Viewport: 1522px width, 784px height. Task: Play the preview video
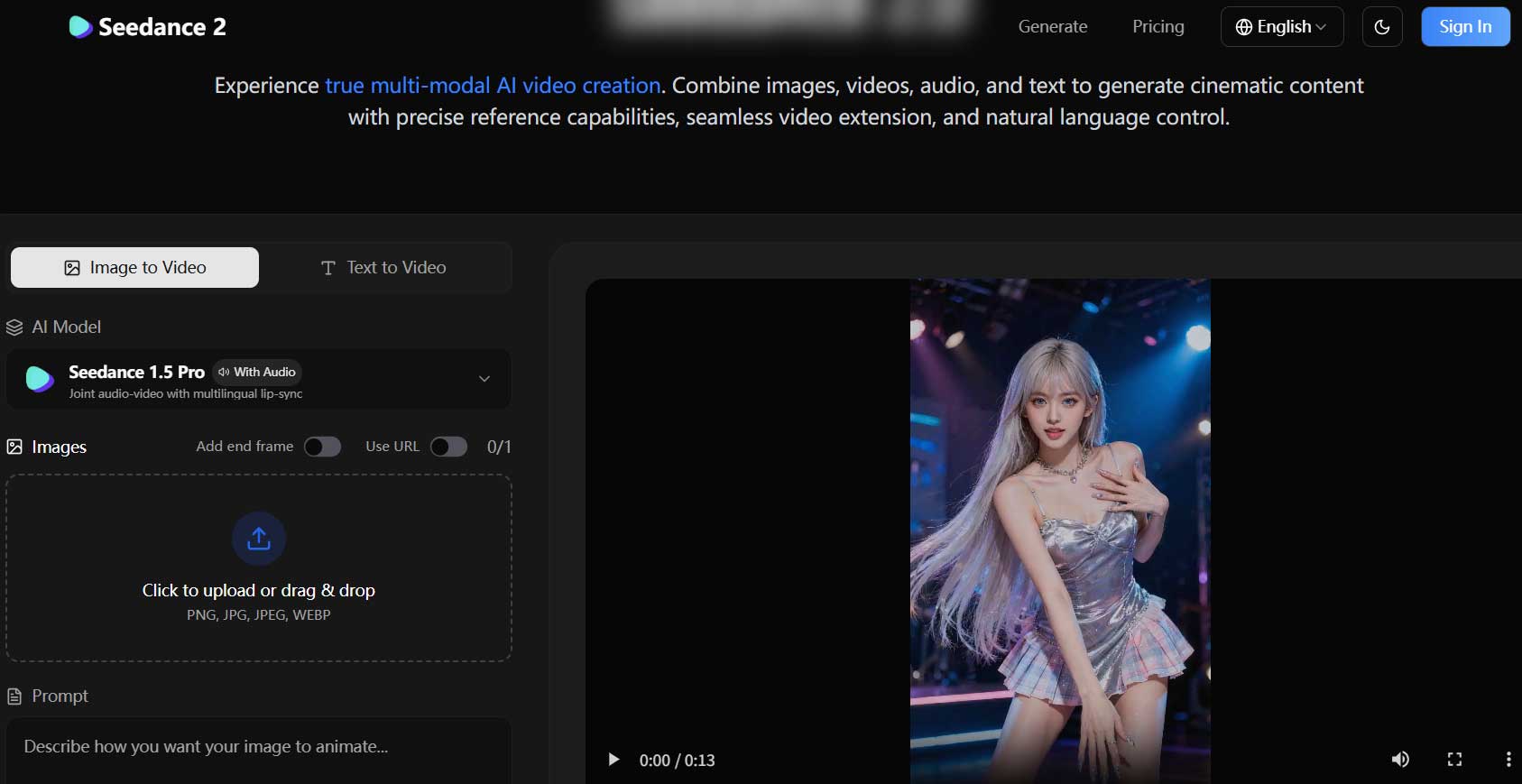[x=613, y=760]
